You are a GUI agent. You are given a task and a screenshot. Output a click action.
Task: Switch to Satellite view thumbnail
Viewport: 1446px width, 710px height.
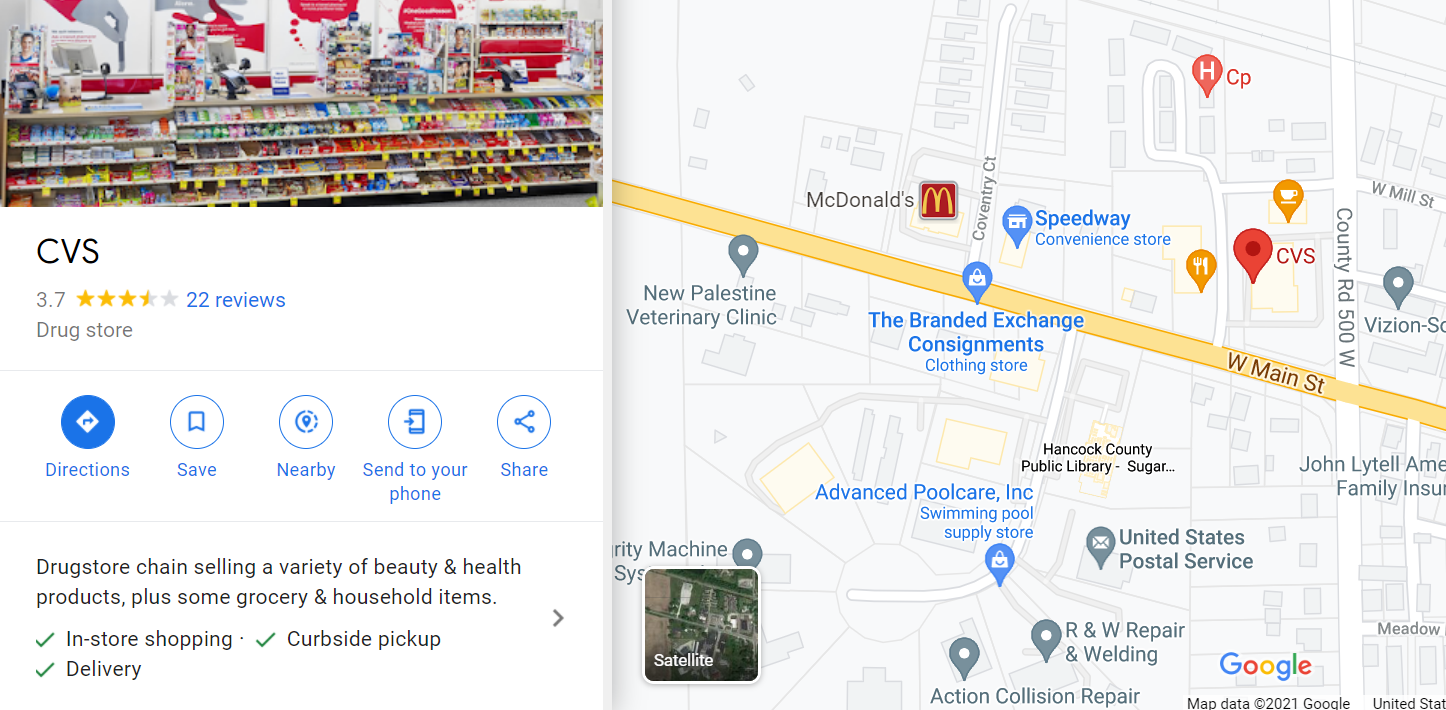click(702, 625)
